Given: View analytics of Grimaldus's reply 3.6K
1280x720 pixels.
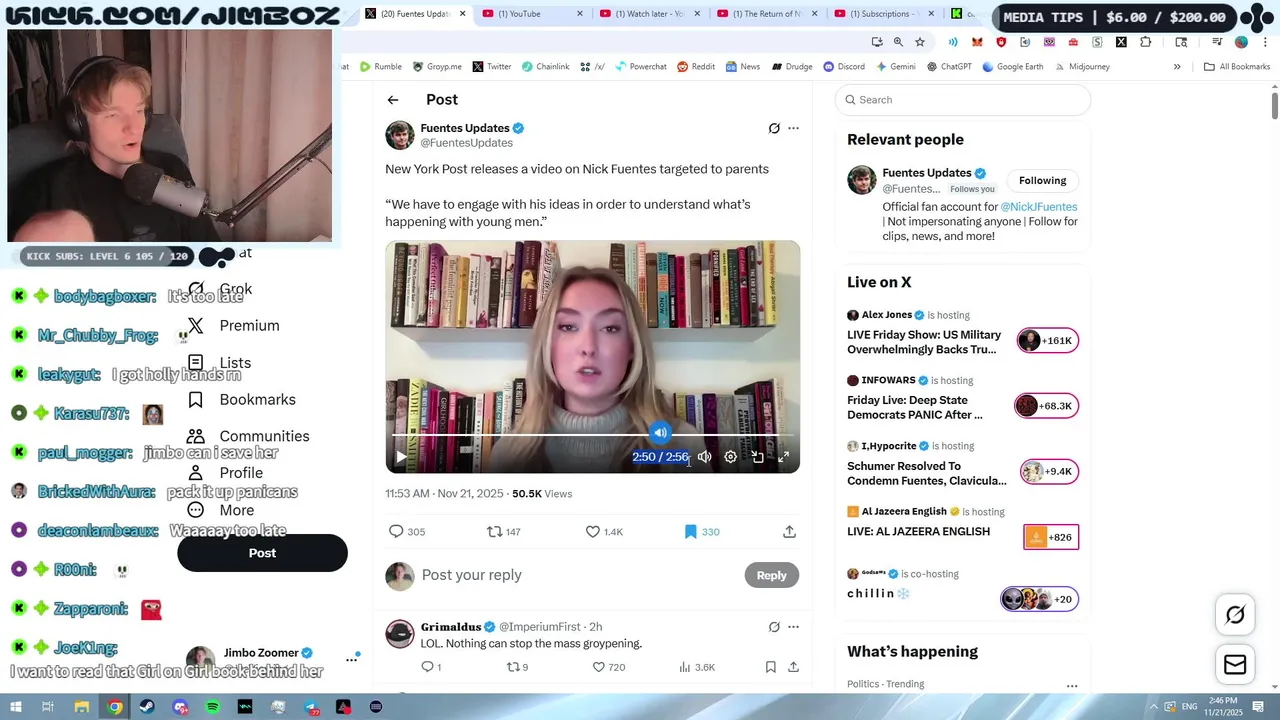Looking at the screenshot, I should click(697, 667).
